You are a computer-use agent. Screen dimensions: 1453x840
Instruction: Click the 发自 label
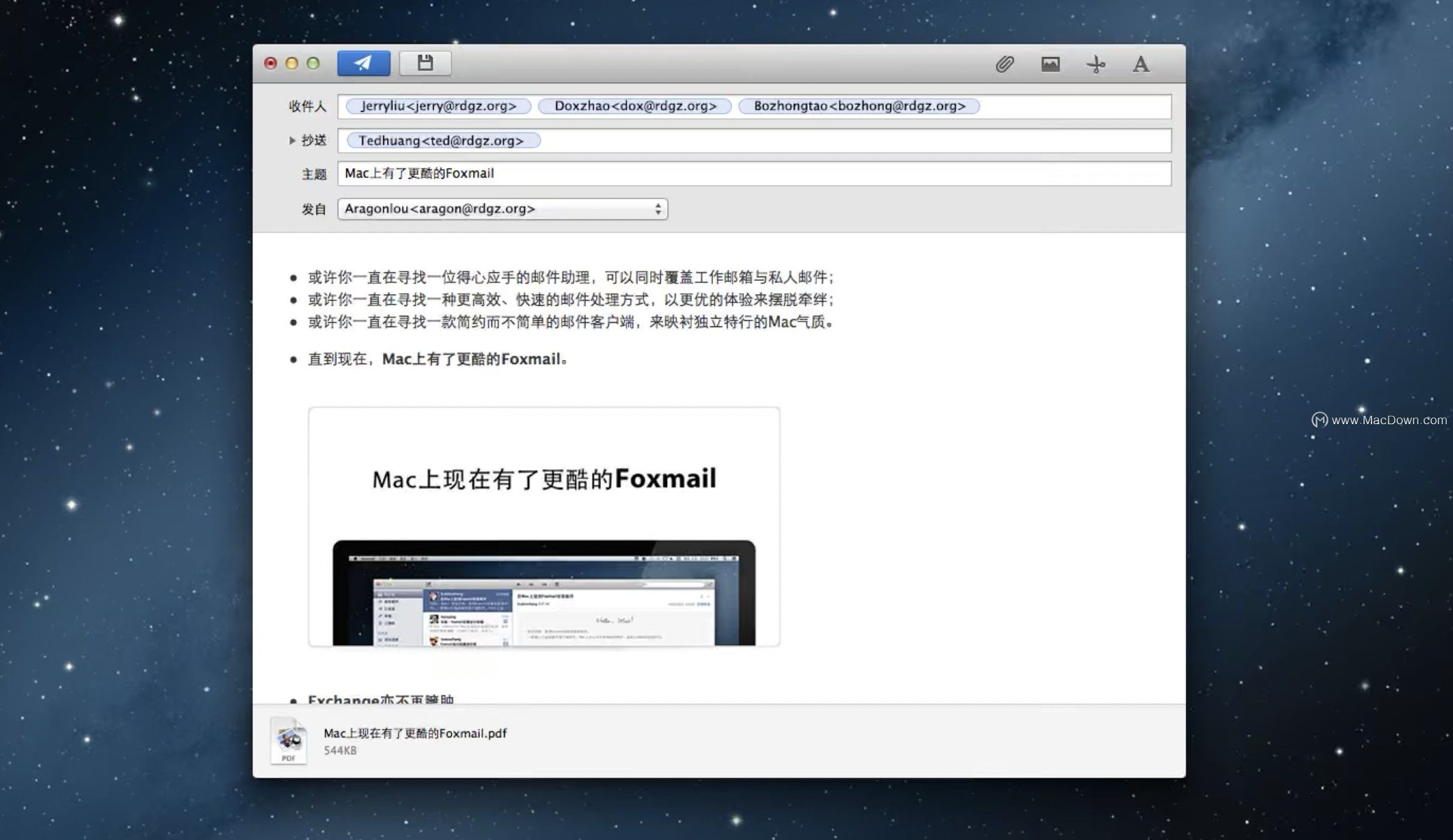pyautogui.click(x=313, y=209)
